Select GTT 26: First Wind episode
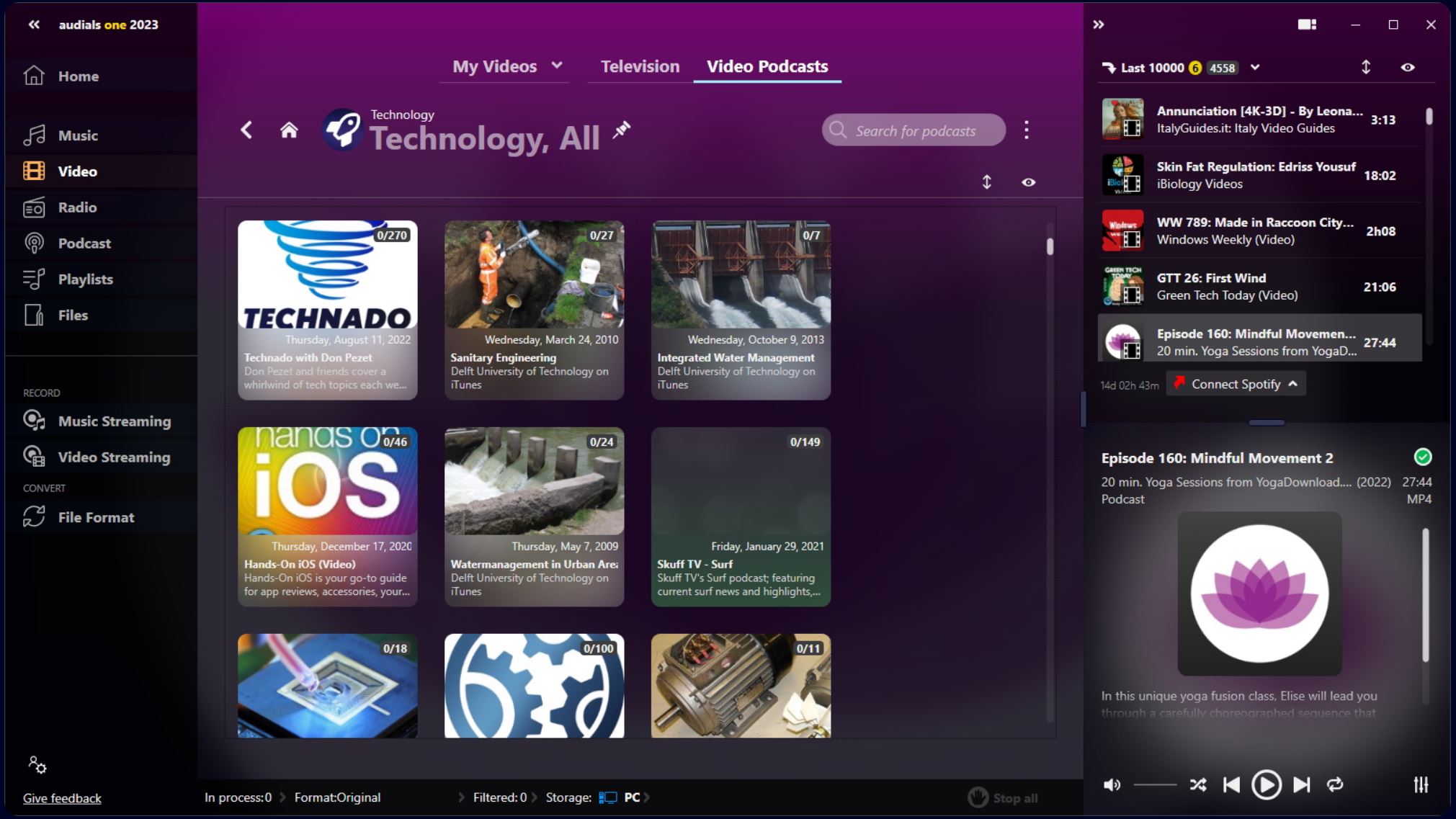The height and width of the screenshot is (819, 1456). pos(1259,286)
